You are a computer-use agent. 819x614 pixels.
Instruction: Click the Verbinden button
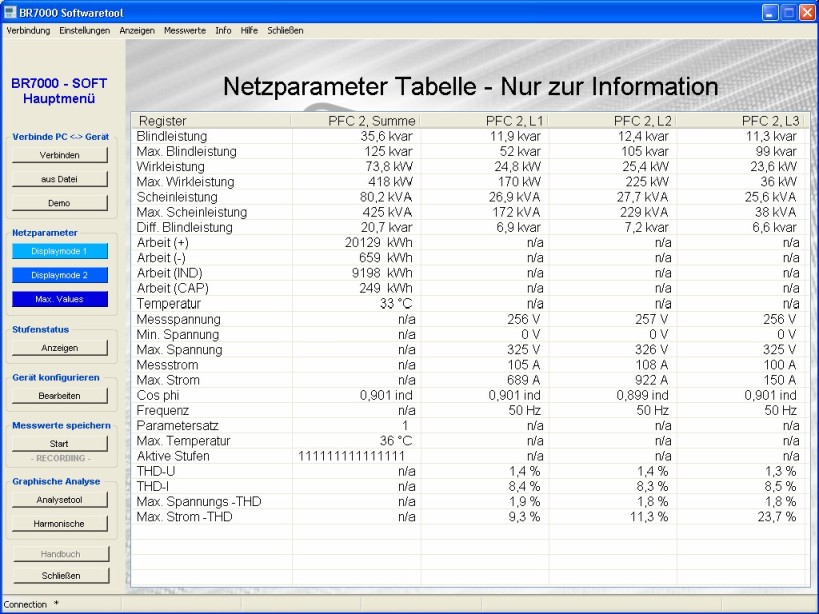click(60, 155)
